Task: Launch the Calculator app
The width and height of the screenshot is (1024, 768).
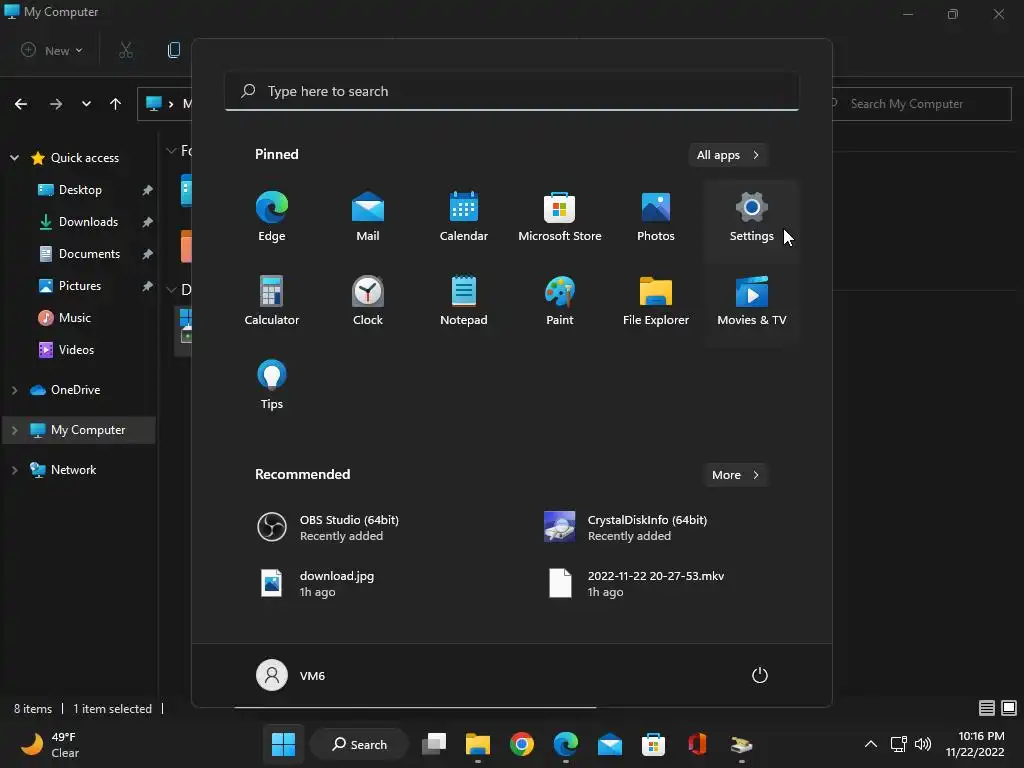Action: coord(272,302)
